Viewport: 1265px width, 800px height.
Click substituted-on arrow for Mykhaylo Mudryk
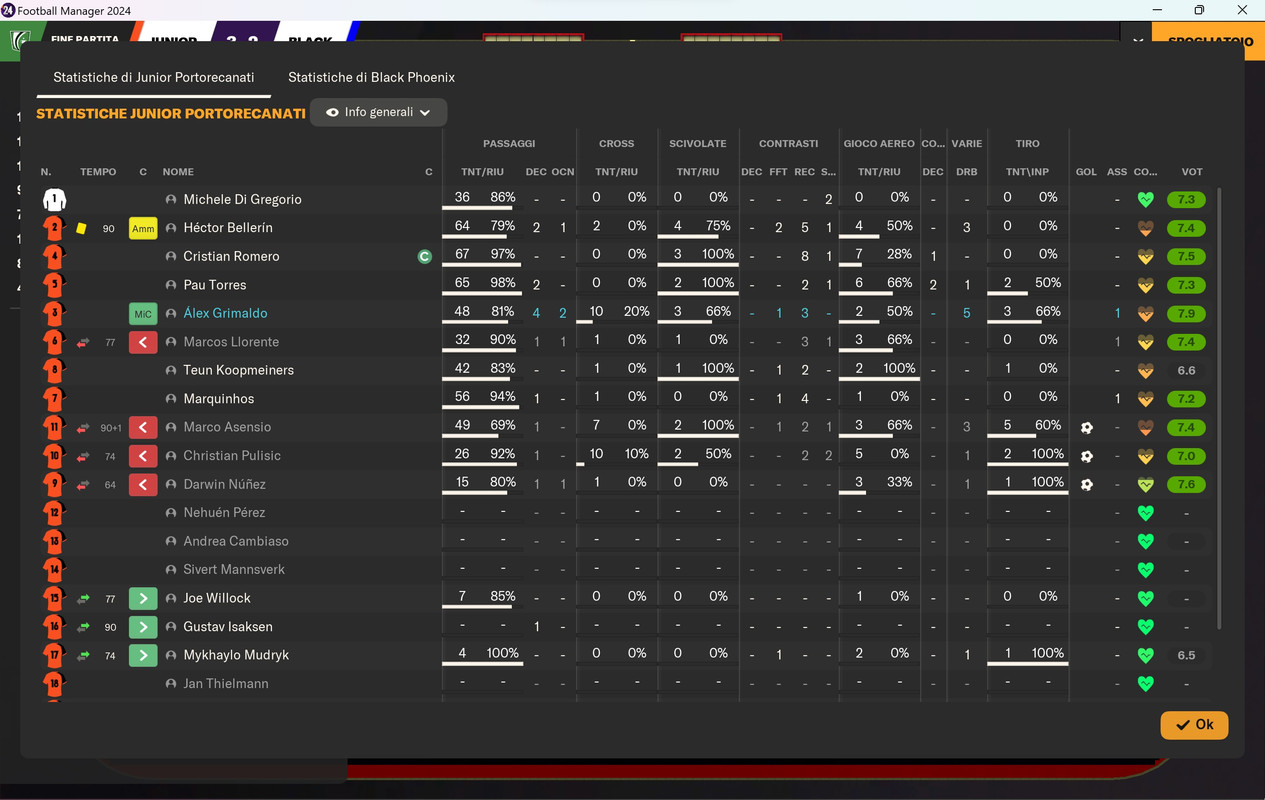tap(143, 655)
